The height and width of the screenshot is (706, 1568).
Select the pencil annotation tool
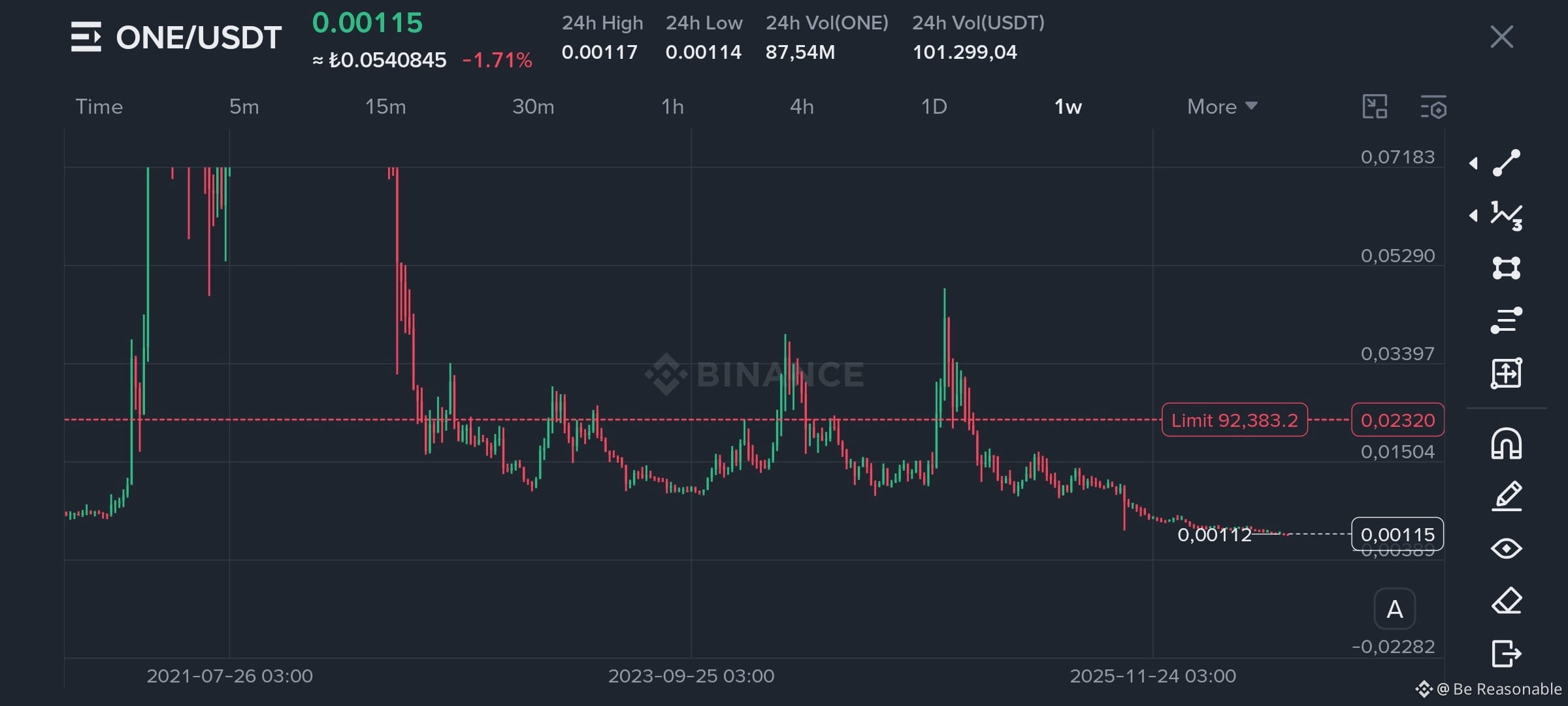point(1507,496)
